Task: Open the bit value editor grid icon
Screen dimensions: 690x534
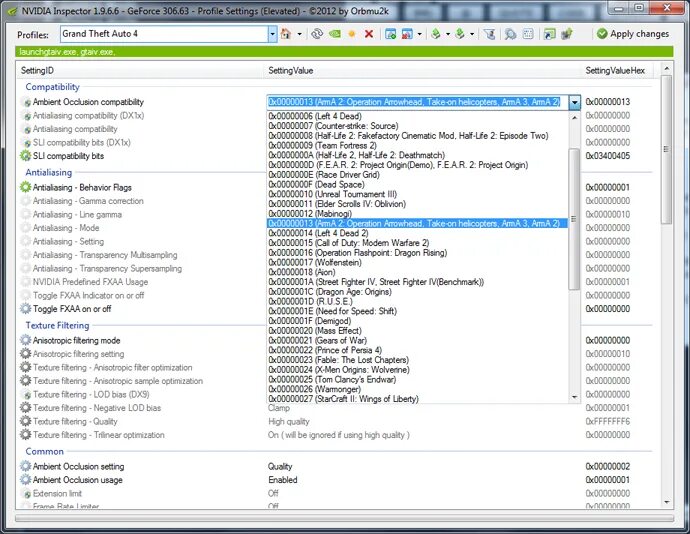Action: coord(528,34)
